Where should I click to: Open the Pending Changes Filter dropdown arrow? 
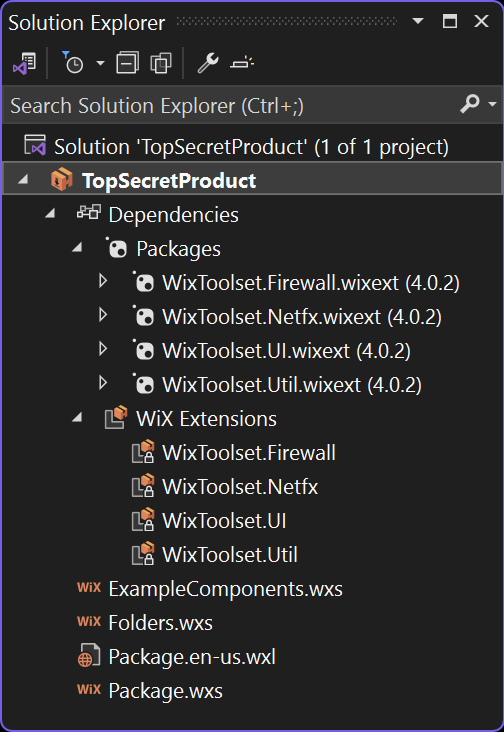click(100, 63)
